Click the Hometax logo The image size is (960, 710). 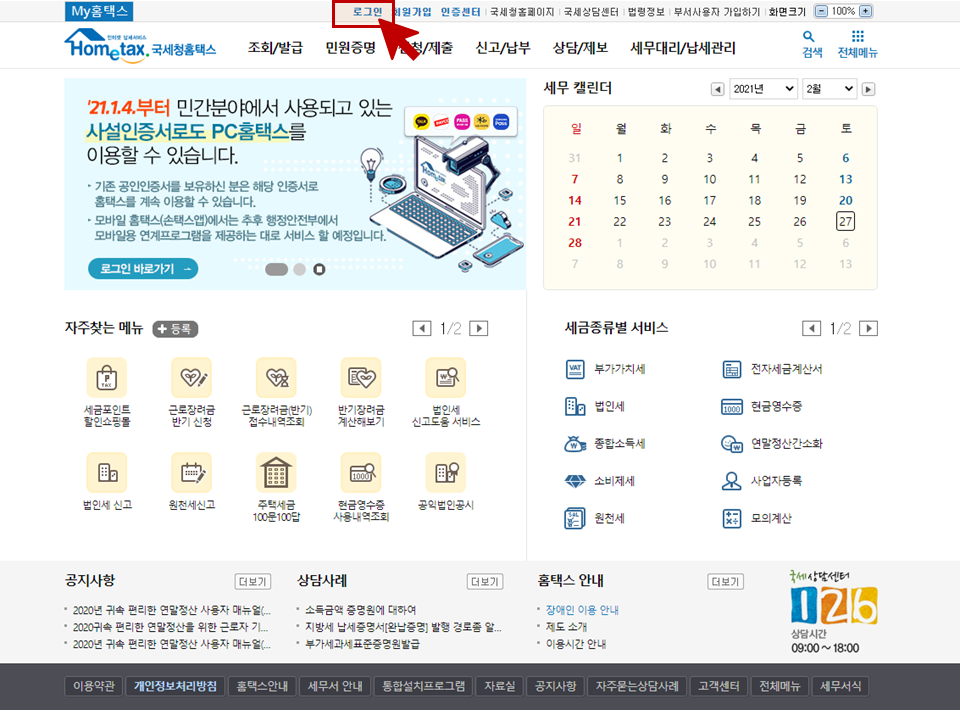point(140,45)
